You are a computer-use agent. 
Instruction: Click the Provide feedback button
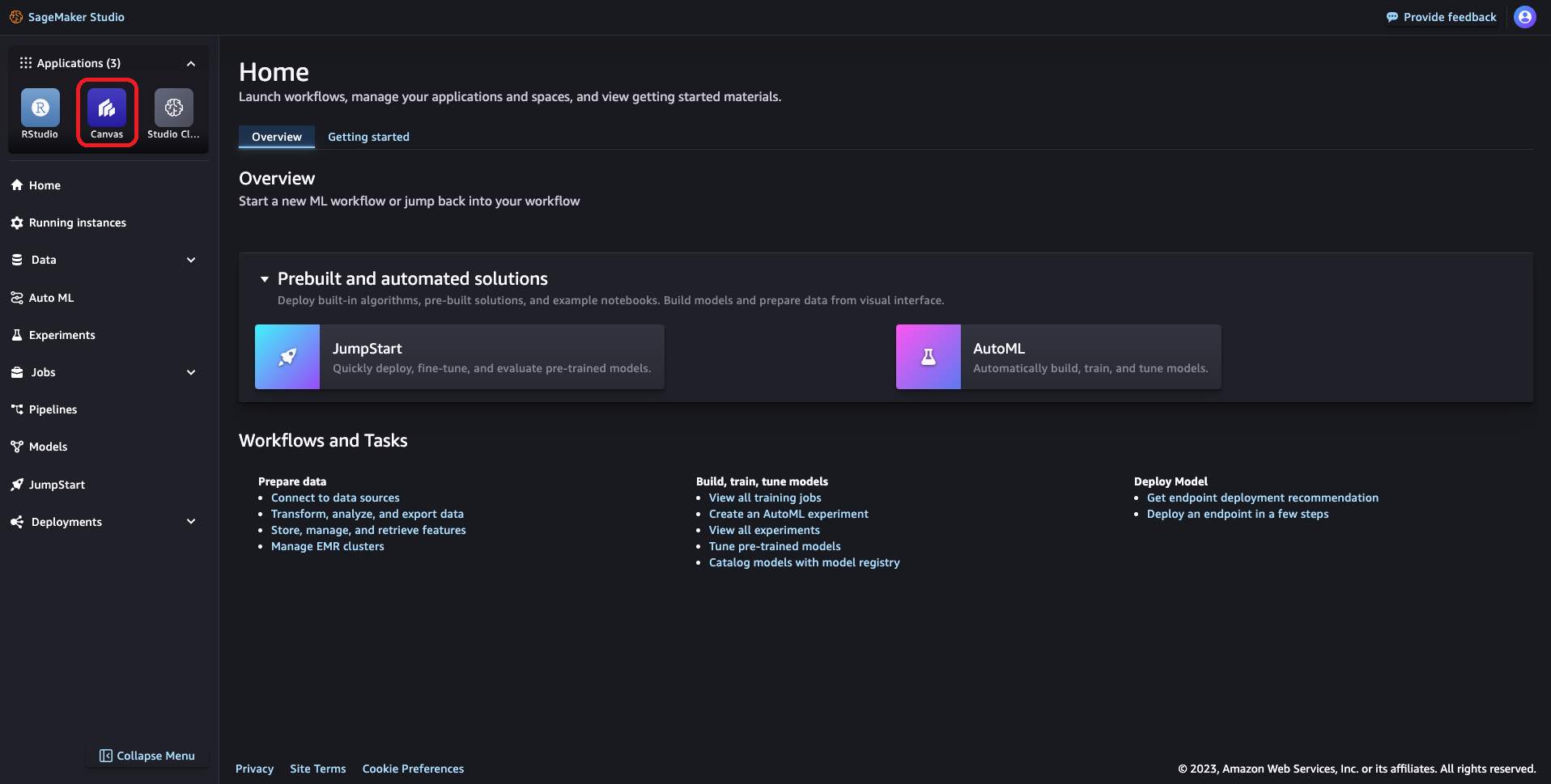(1441, 17)
